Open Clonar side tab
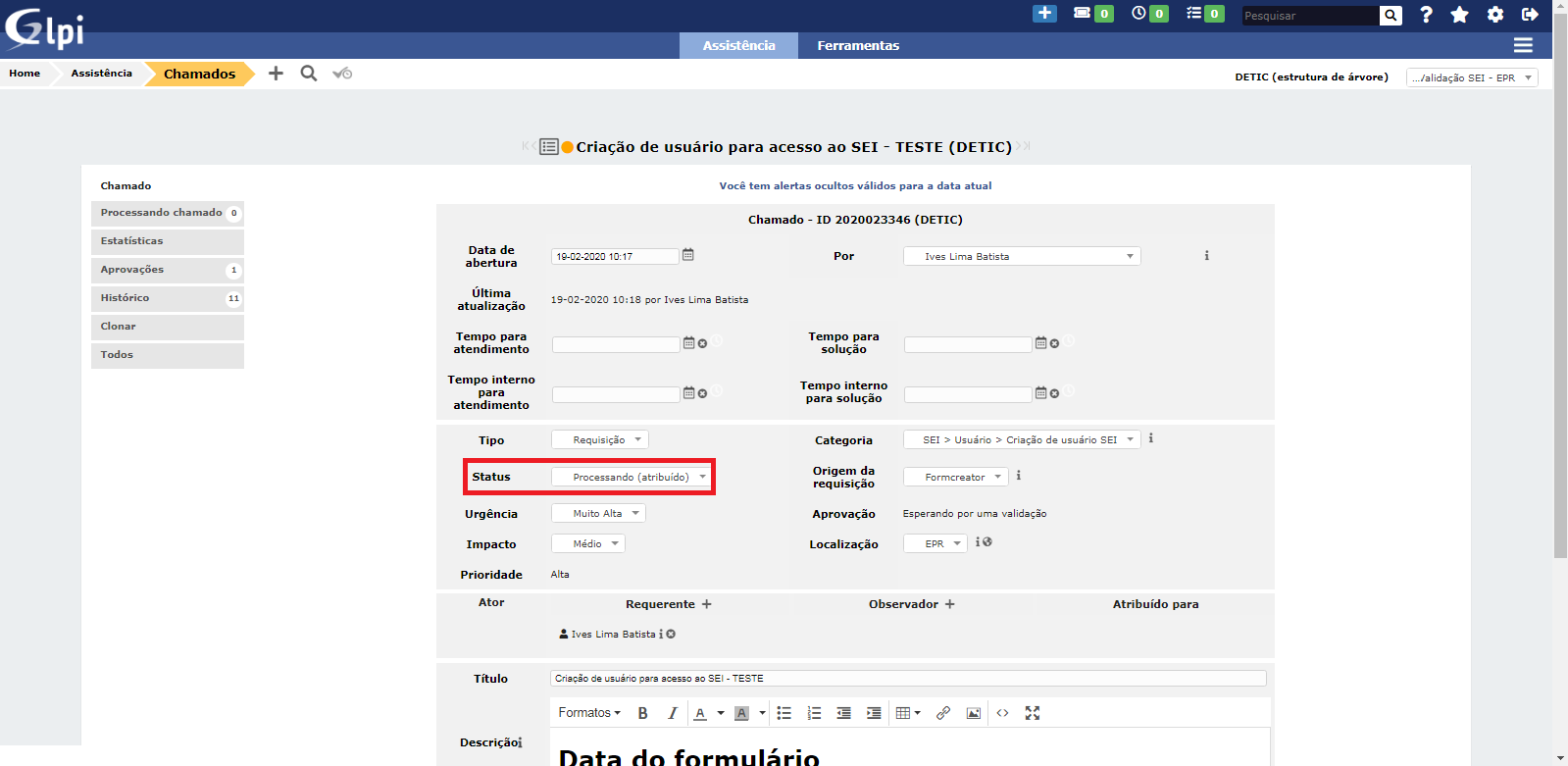Image resolution: width=1568 pixels, height=766 pixels. [x=168, y=327]
